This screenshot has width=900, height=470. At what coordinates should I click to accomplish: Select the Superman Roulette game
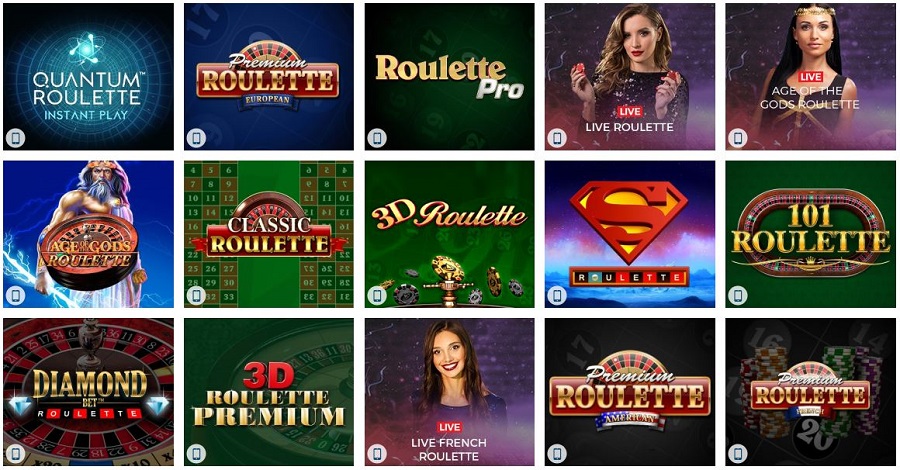[630, 234]
